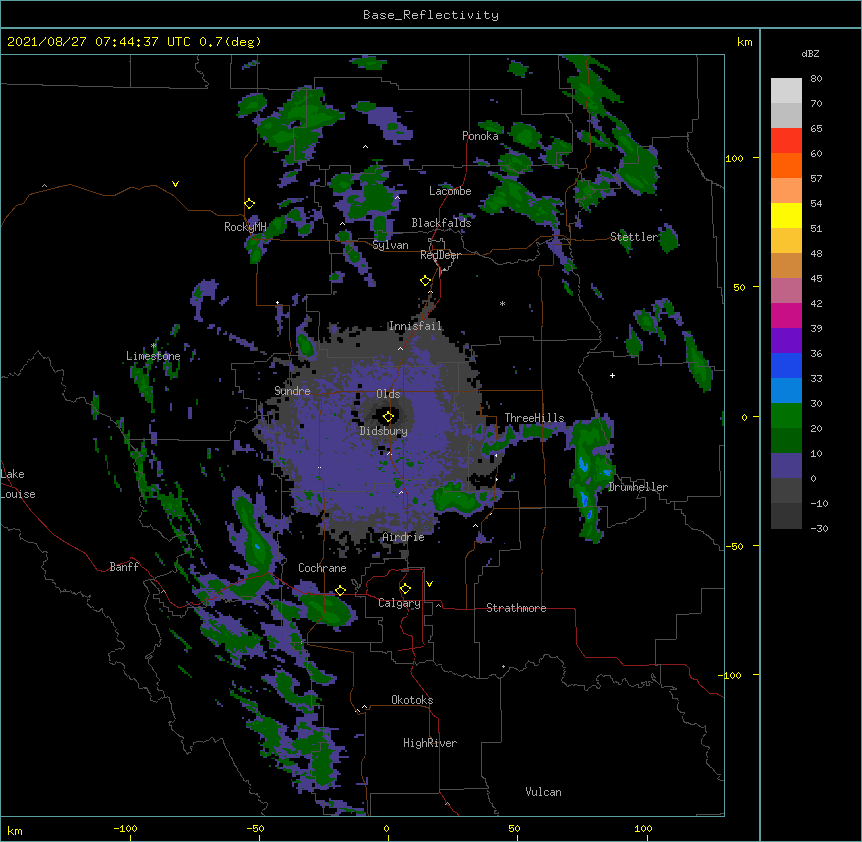Click the Sundre label
The width and height of the screenshot is (862, 842).
click(x=292, y=391)
